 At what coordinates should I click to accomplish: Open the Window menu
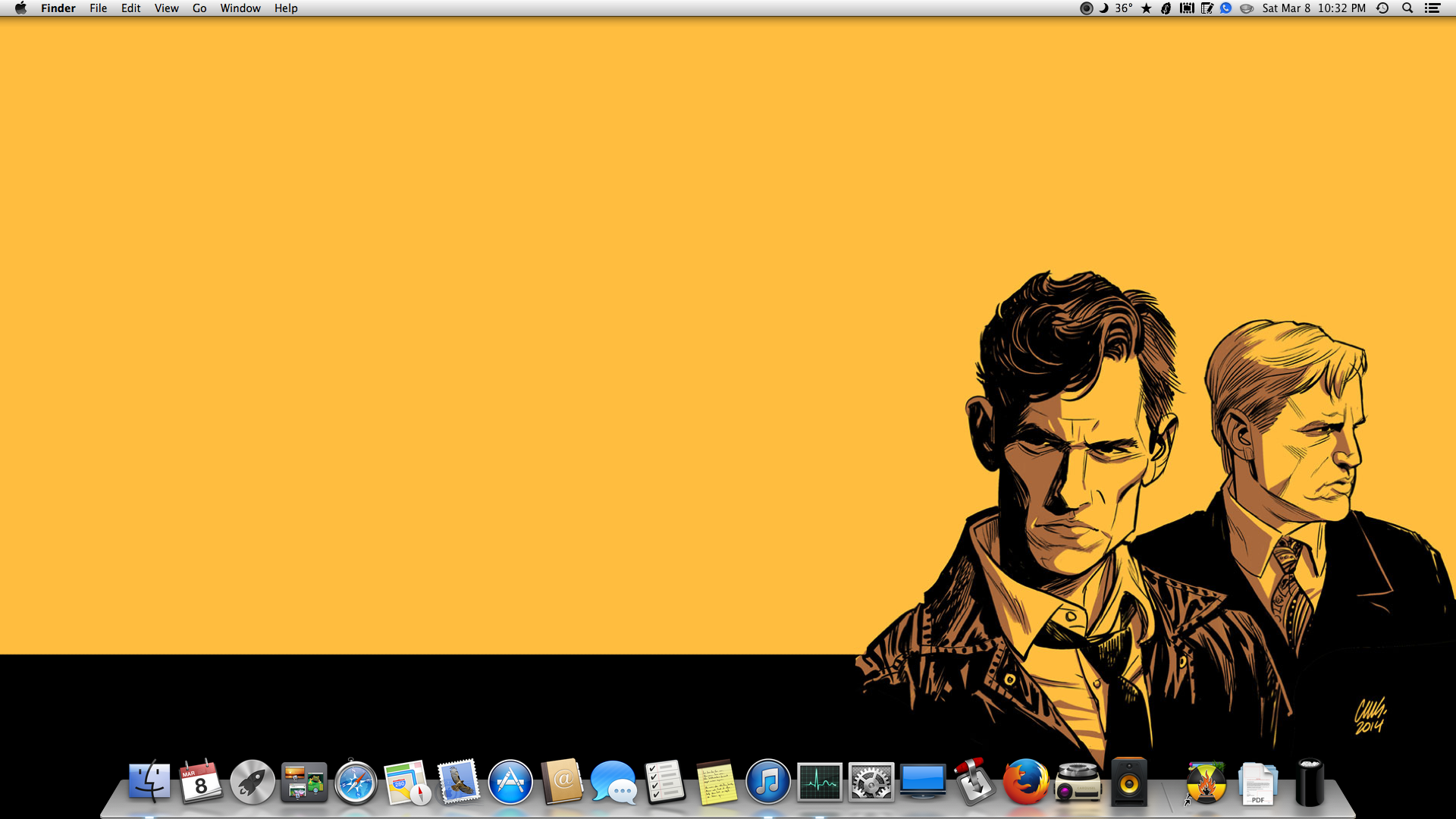(240, 8)
